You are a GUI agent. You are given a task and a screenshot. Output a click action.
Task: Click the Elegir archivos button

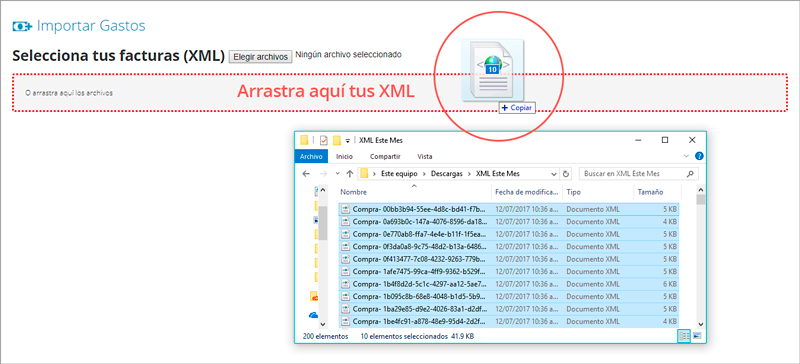point(261,57)
